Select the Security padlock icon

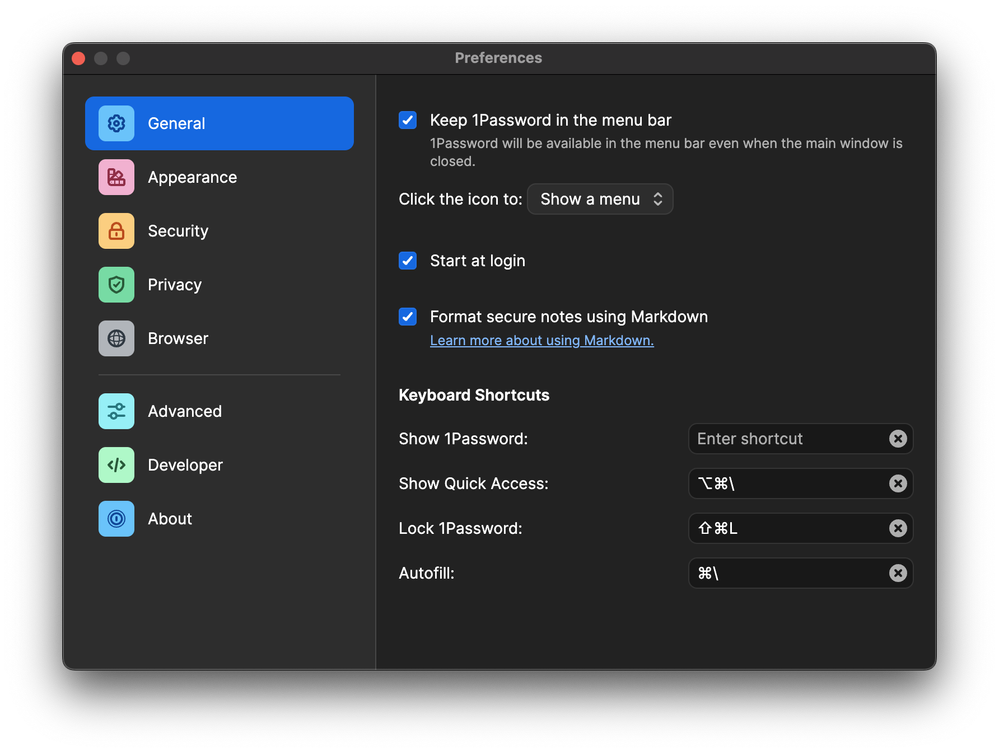coord(116,231)
